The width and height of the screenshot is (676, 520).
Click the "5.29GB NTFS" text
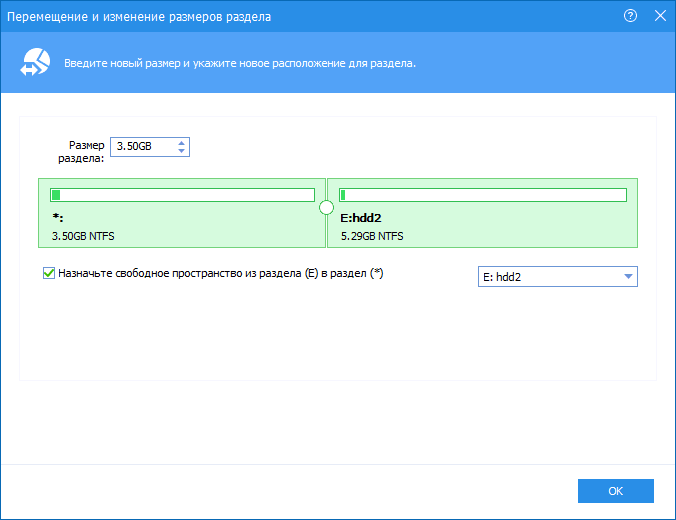click(372, 236)
